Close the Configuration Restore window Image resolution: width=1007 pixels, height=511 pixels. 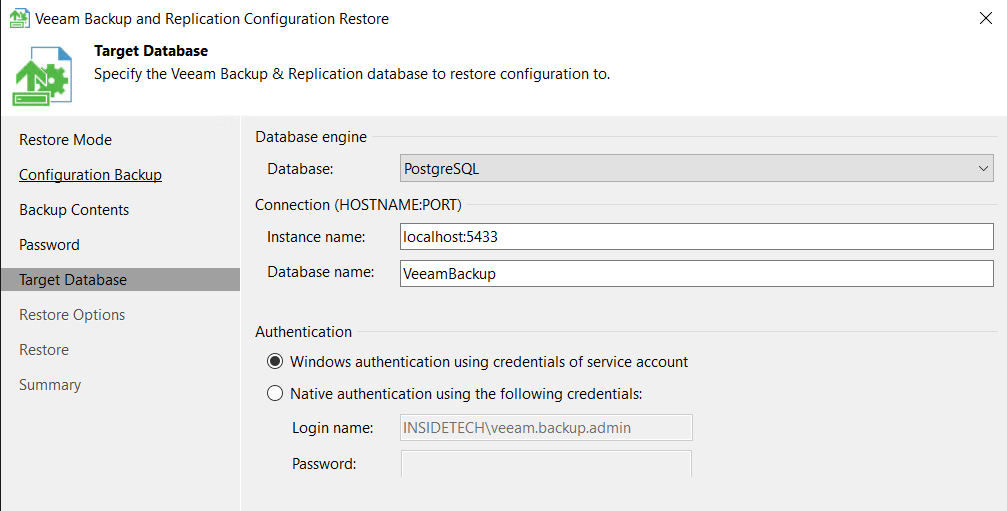coord(986,18)
